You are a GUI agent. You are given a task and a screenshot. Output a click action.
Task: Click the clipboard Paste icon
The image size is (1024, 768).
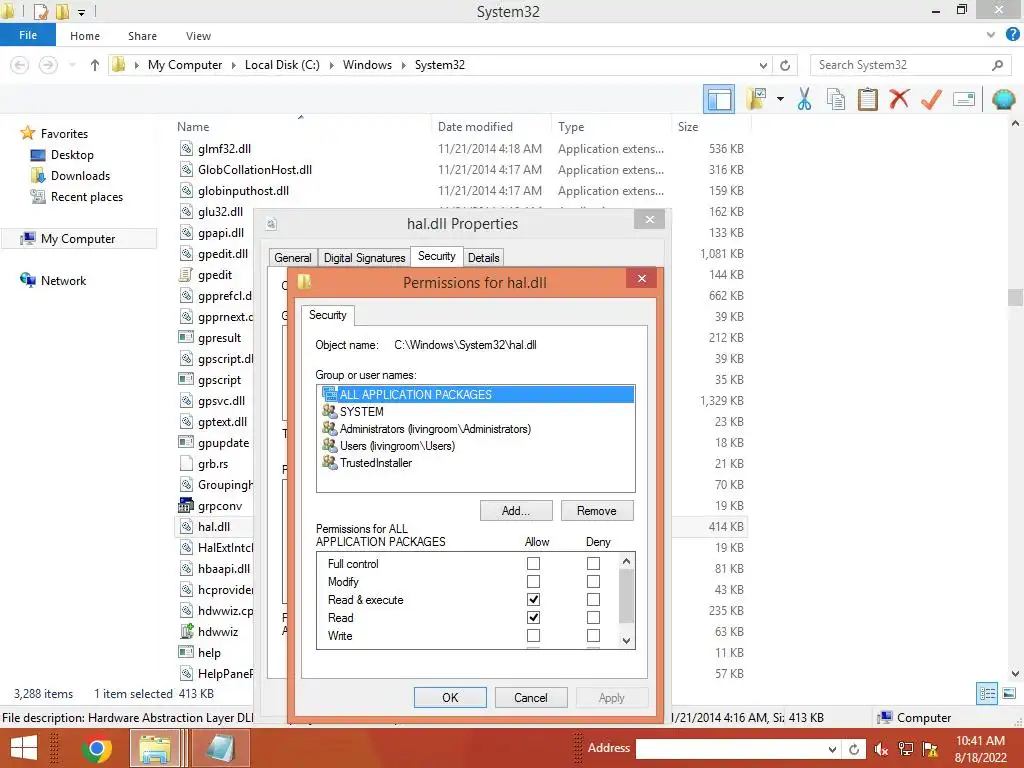pyautogui.click(x=867, y=100)
